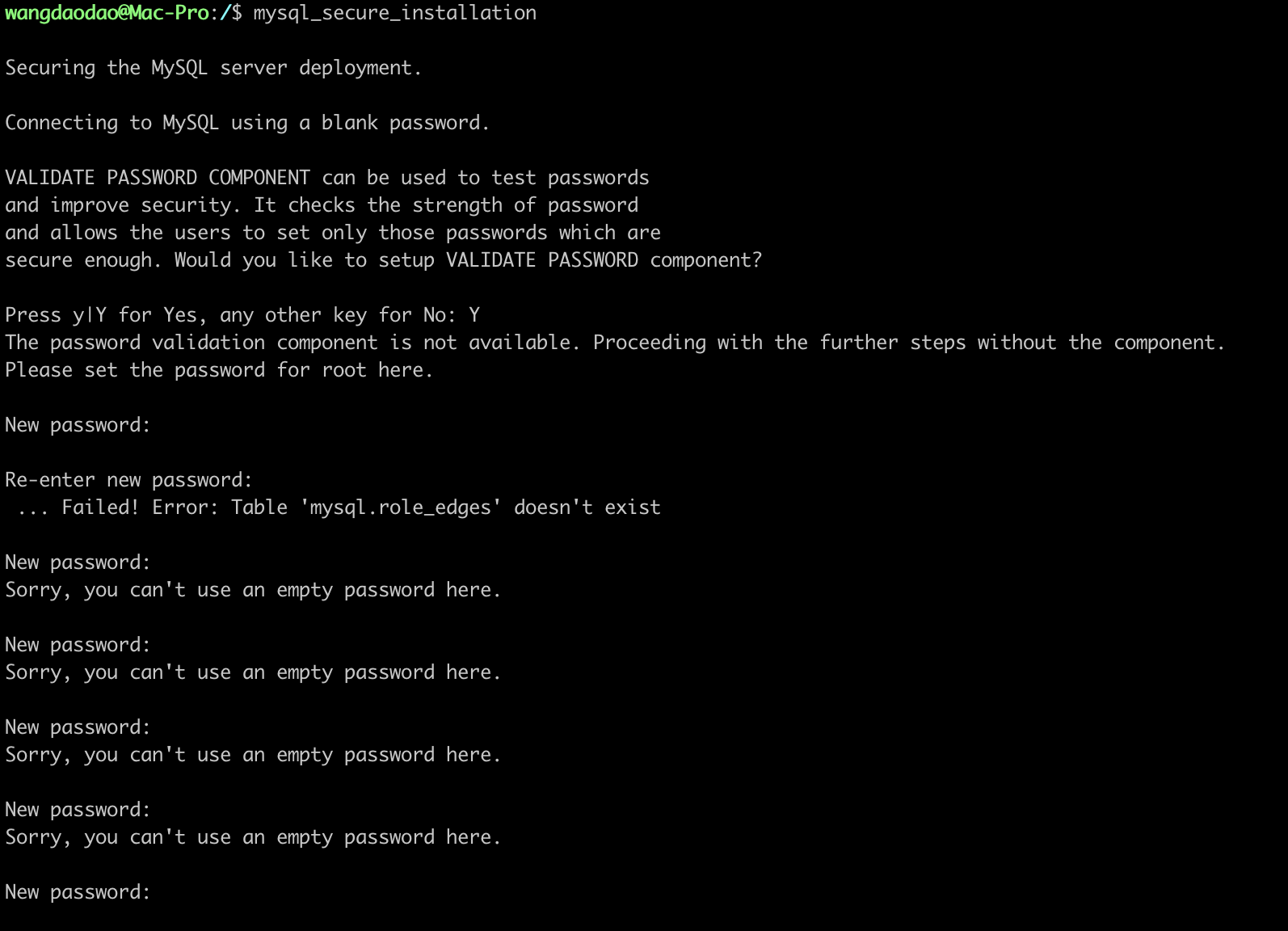Click the wangdaodao@Mac-Pro shell prompt
Screen dimensions: 1288x931
pyautogui.click(x=107, y=13)
